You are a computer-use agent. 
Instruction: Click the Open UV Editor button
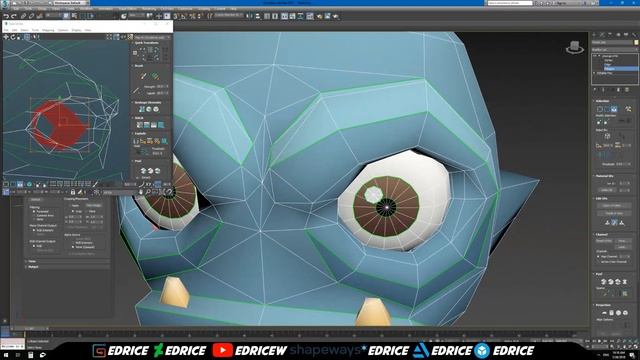(x=614, y=205)
